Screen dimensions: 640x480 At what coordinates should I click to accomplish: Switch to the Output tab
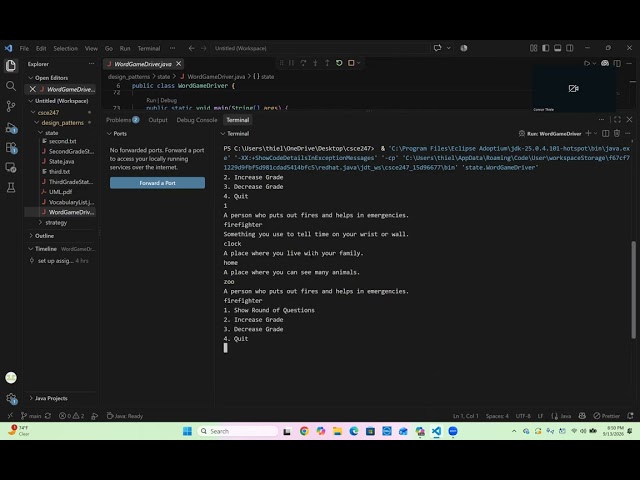click(158, 120)
